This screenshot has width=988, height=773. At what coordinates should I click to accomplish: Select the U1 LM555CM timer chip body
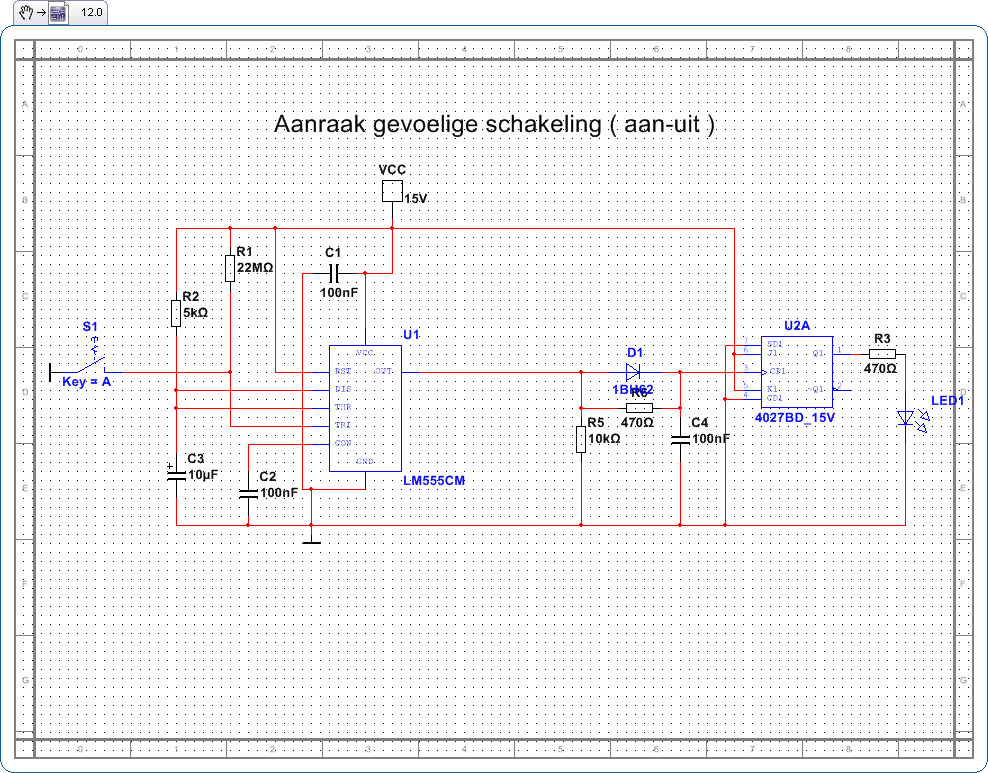pos(365,408)
